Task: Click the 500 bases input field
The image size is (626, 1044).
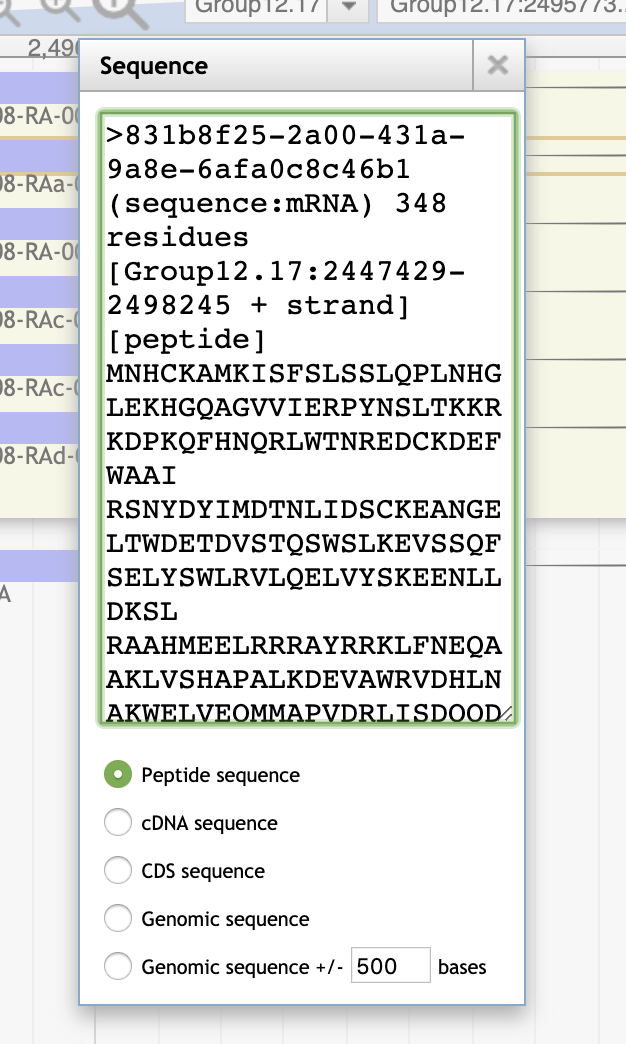Action: (390, 966)
